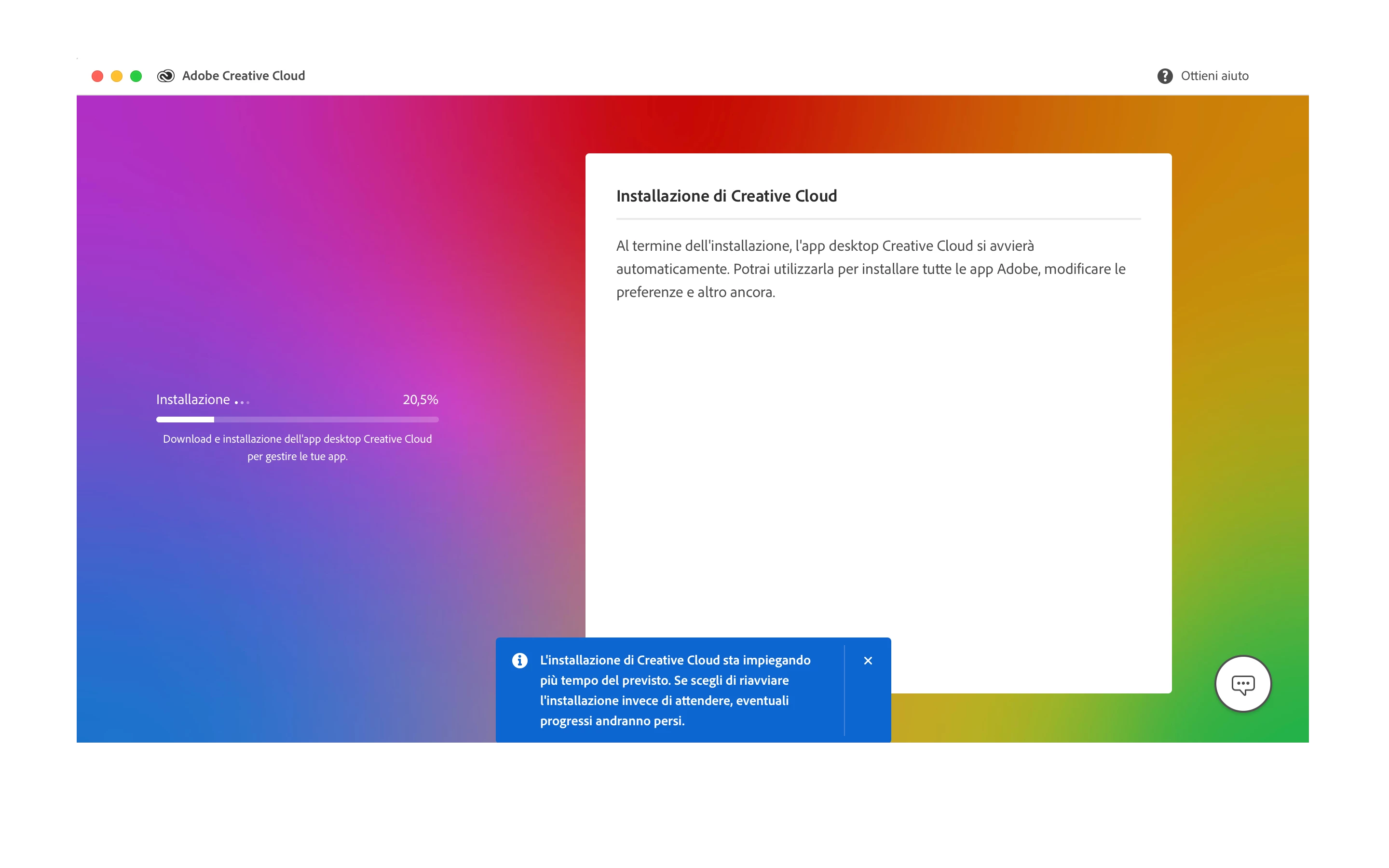
Task: Click the Ottieni aiuto link
Action: click(1214, 76)
